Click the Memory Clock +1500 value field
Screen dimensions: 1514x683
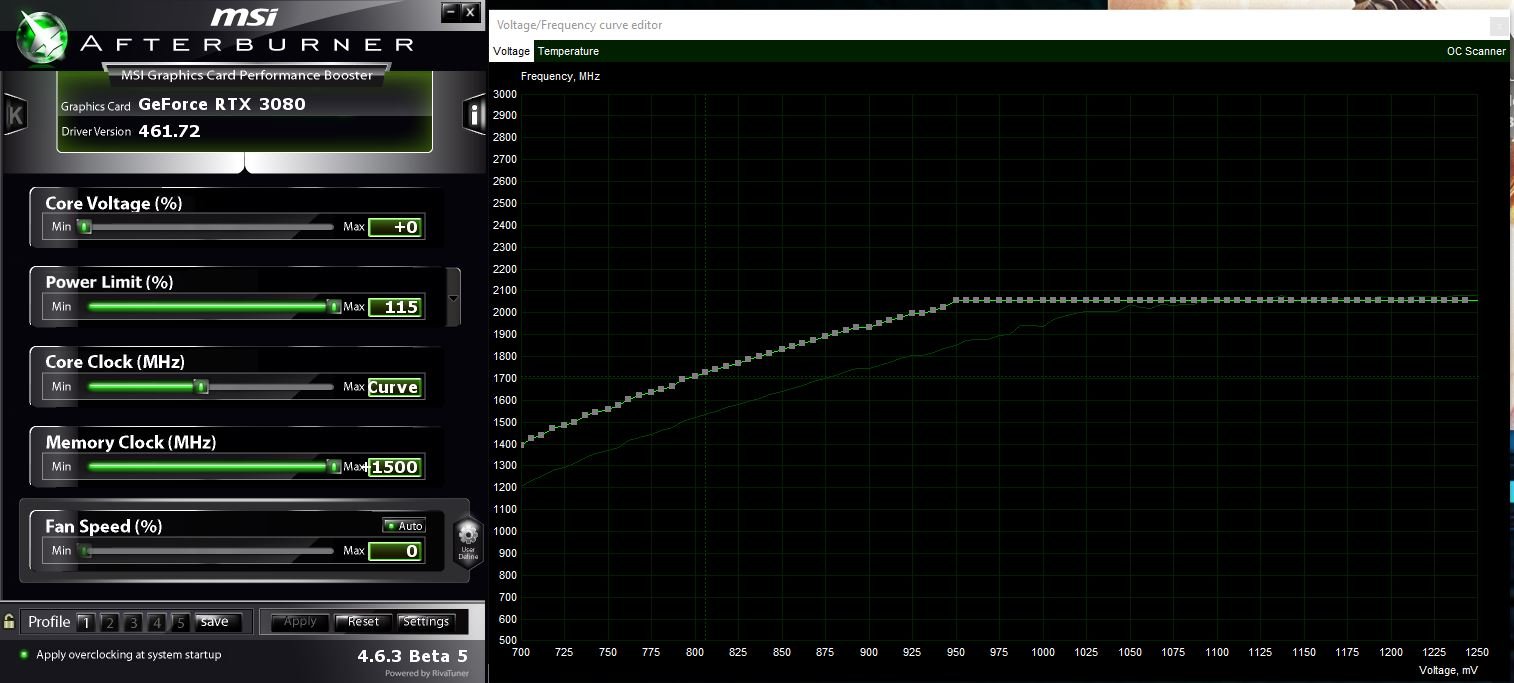(x=396, y=467)
